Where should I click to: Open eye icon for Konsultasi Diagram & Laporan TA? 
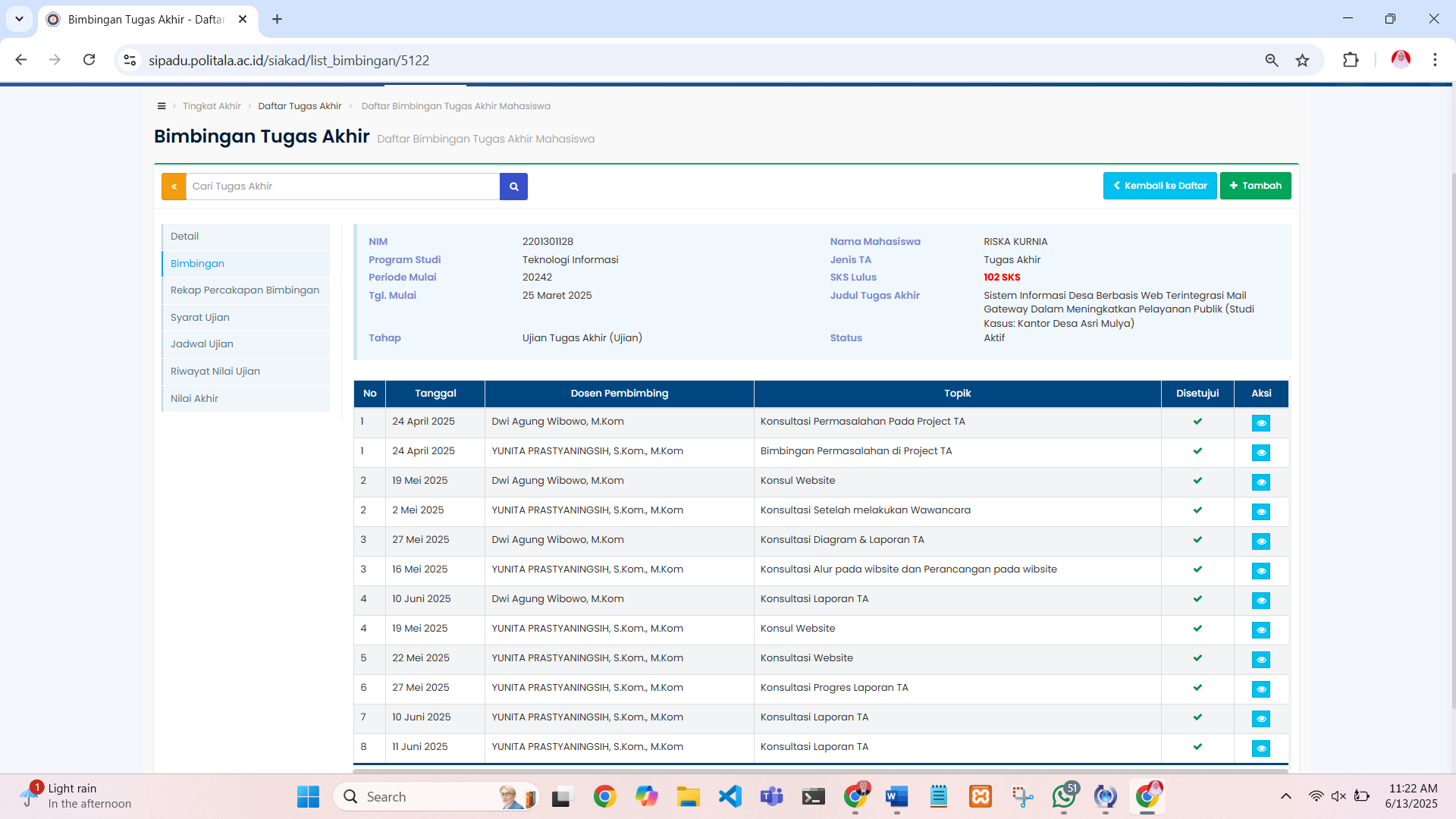(x=1260, y=541)
